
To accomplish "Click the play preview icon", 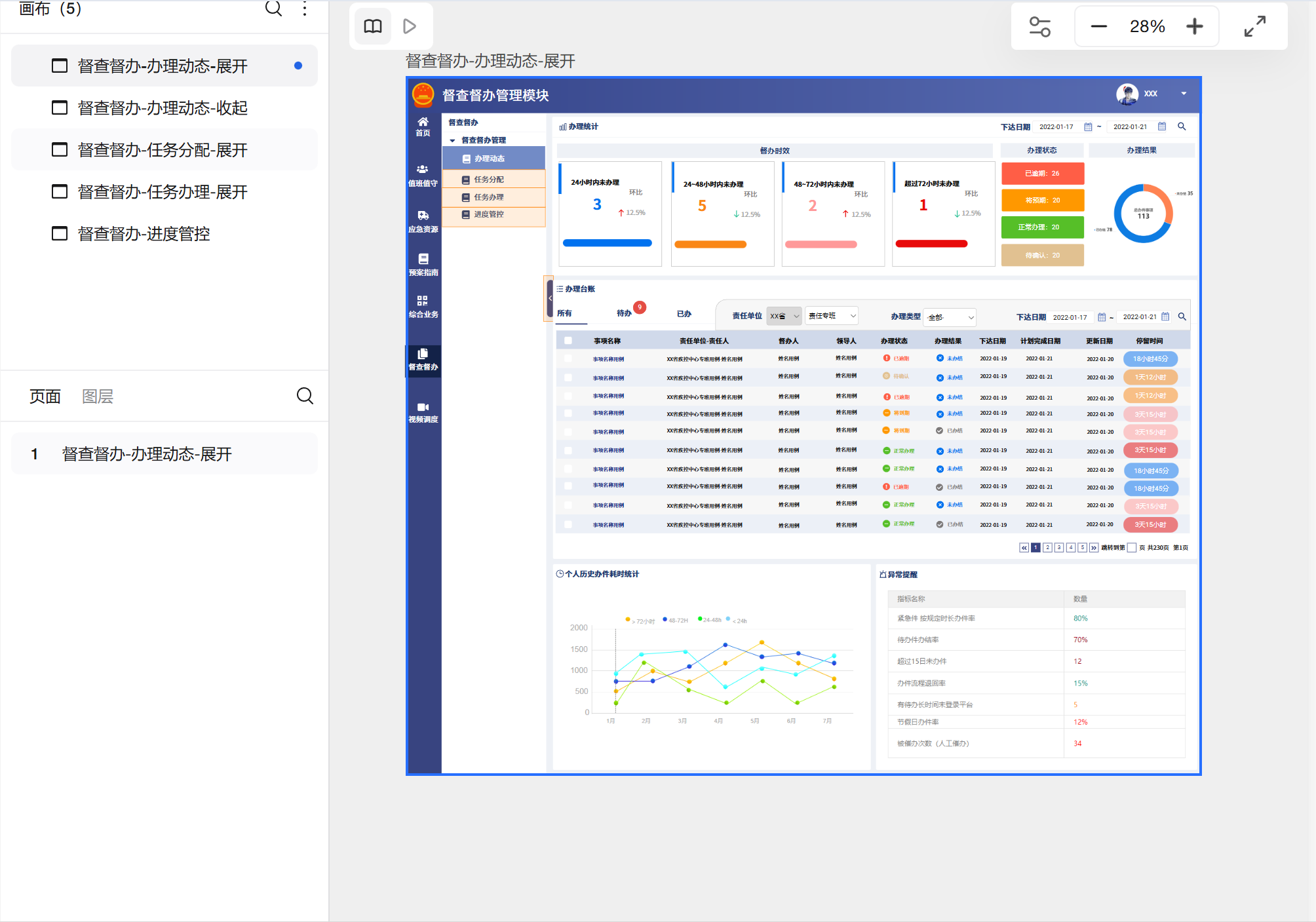I will (410, 26).
